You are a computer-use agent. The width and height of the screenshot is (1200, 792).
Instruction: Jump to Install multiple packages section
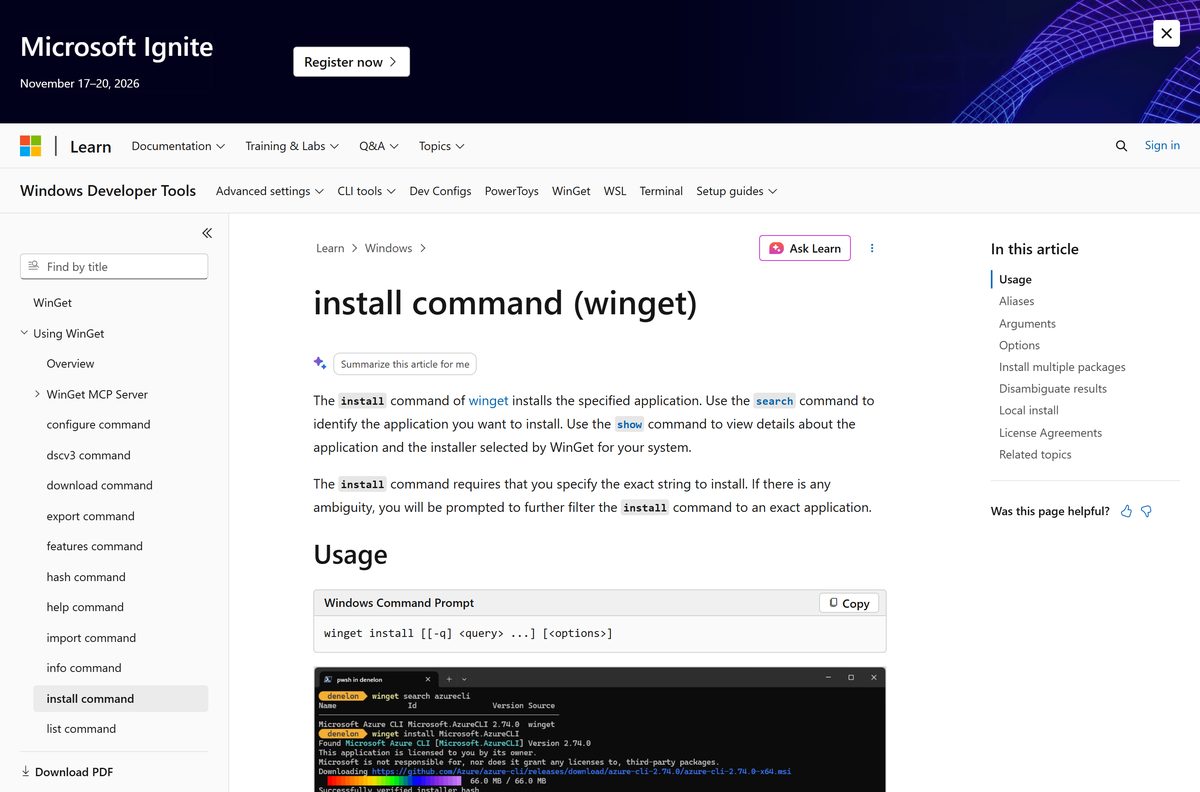point(1062,367)
